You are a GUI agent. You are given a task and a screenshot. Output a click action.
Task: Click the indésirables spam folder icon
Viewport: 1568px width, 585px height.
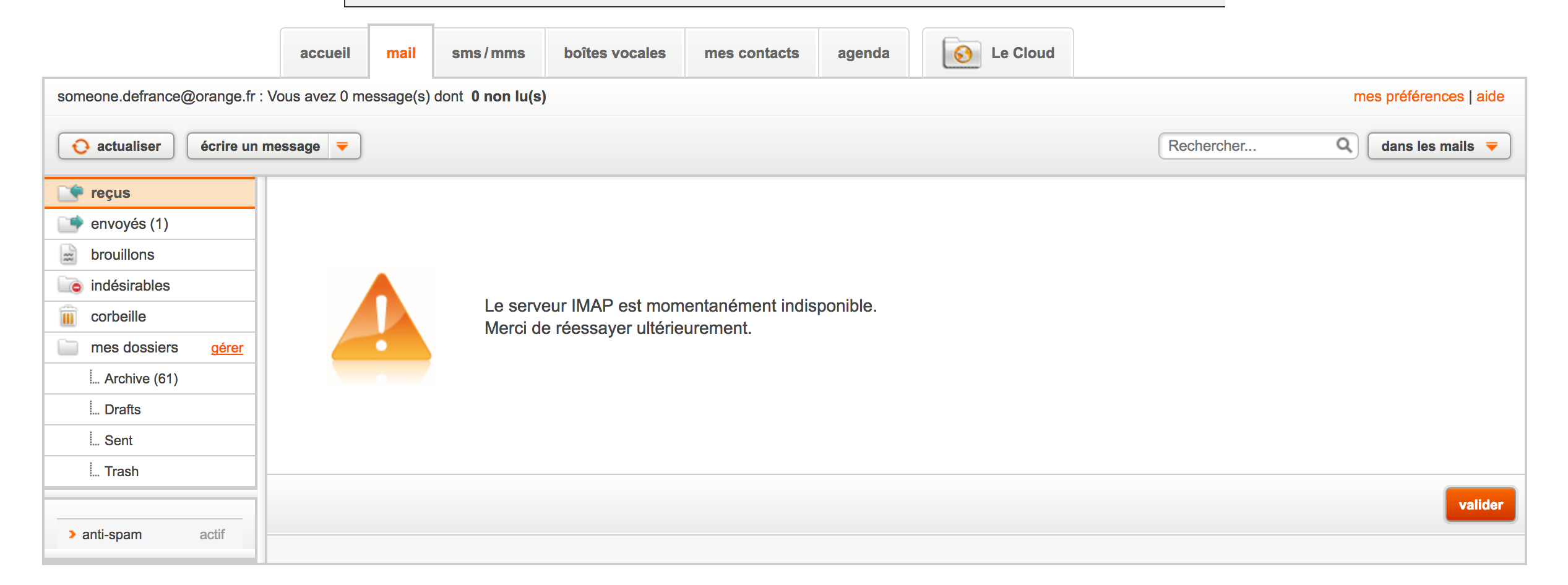coord(70,286)
